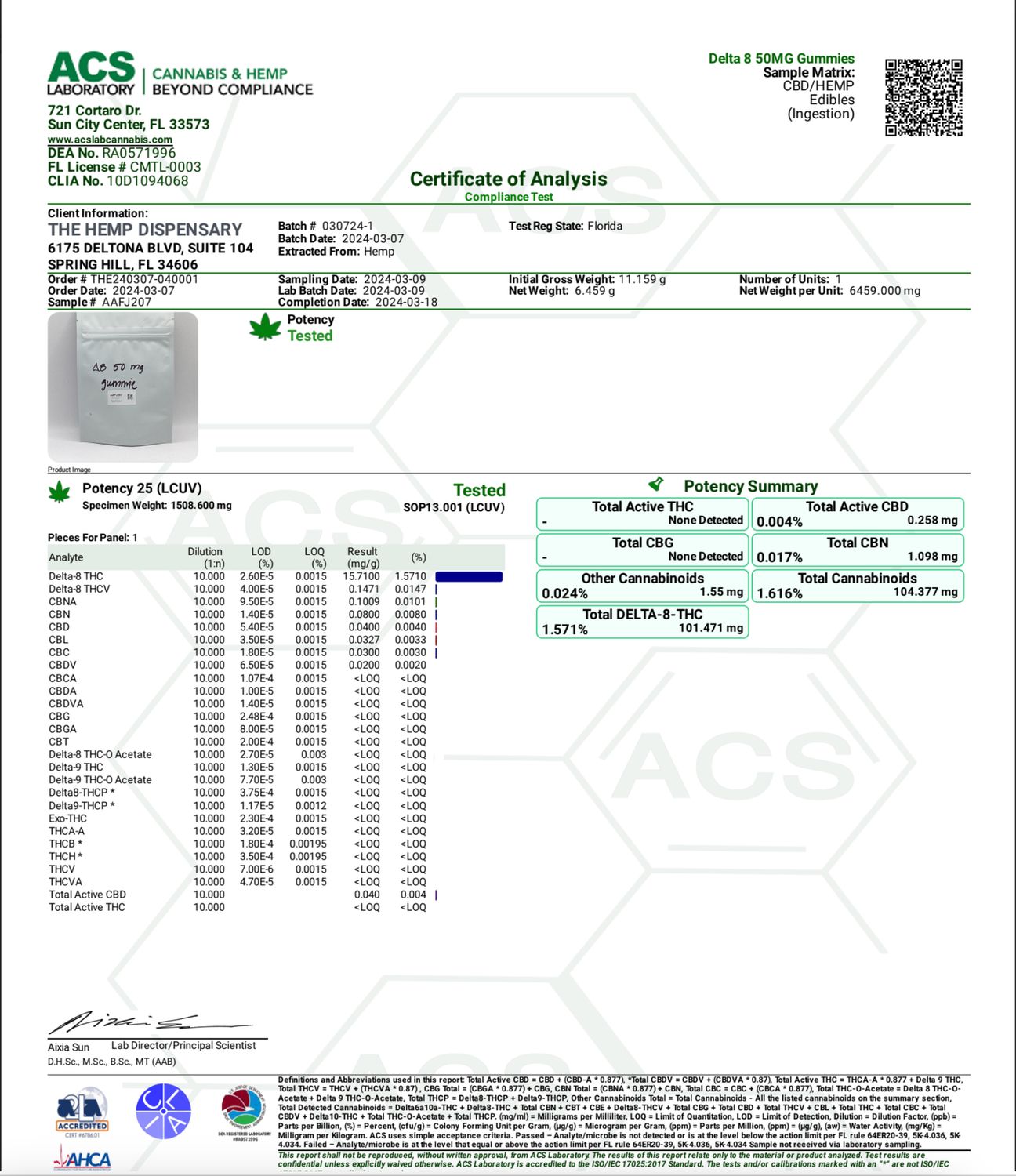
Task: Click the CBDV analyte row label
Action: tap(63, 665)
